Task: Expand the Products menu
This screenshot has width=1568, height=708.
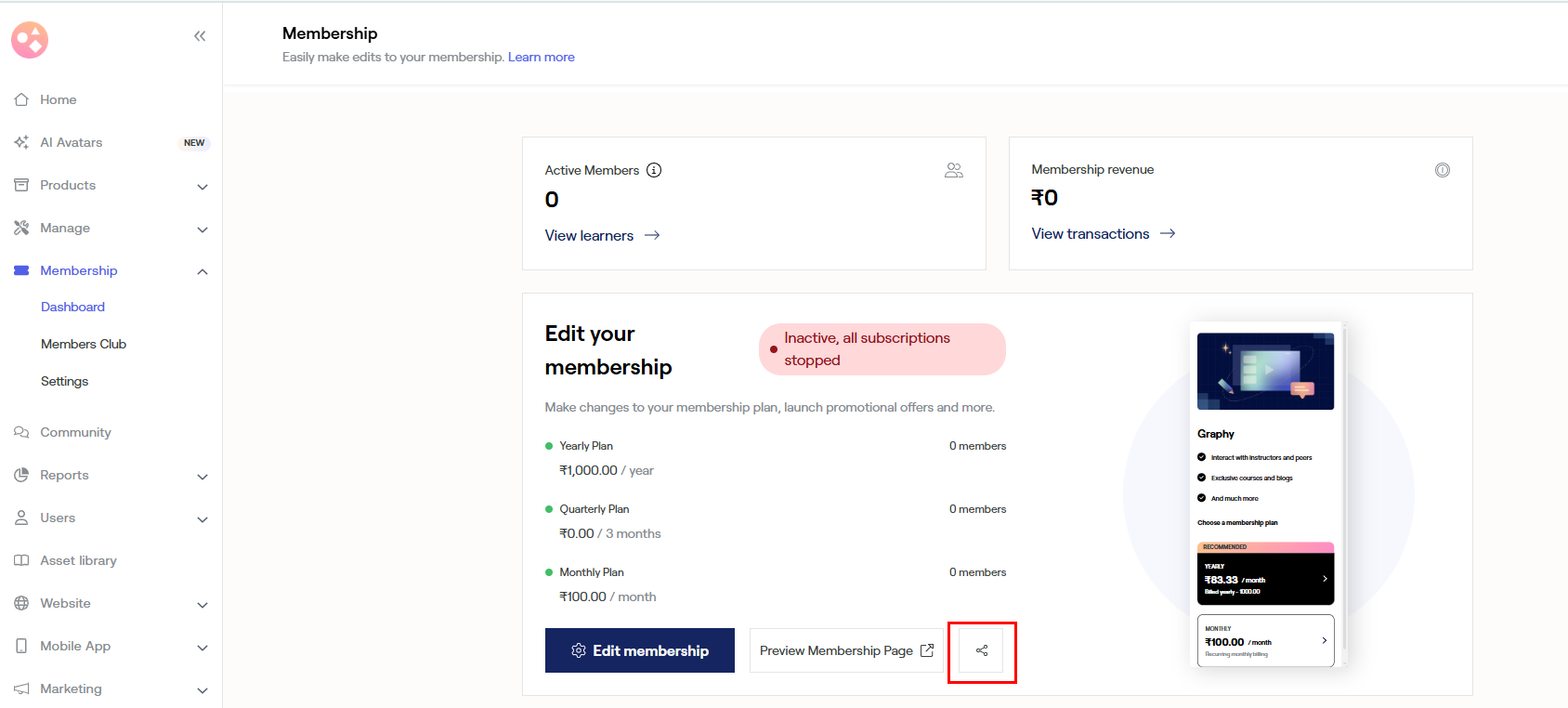Action: click(x=202, y=186)
